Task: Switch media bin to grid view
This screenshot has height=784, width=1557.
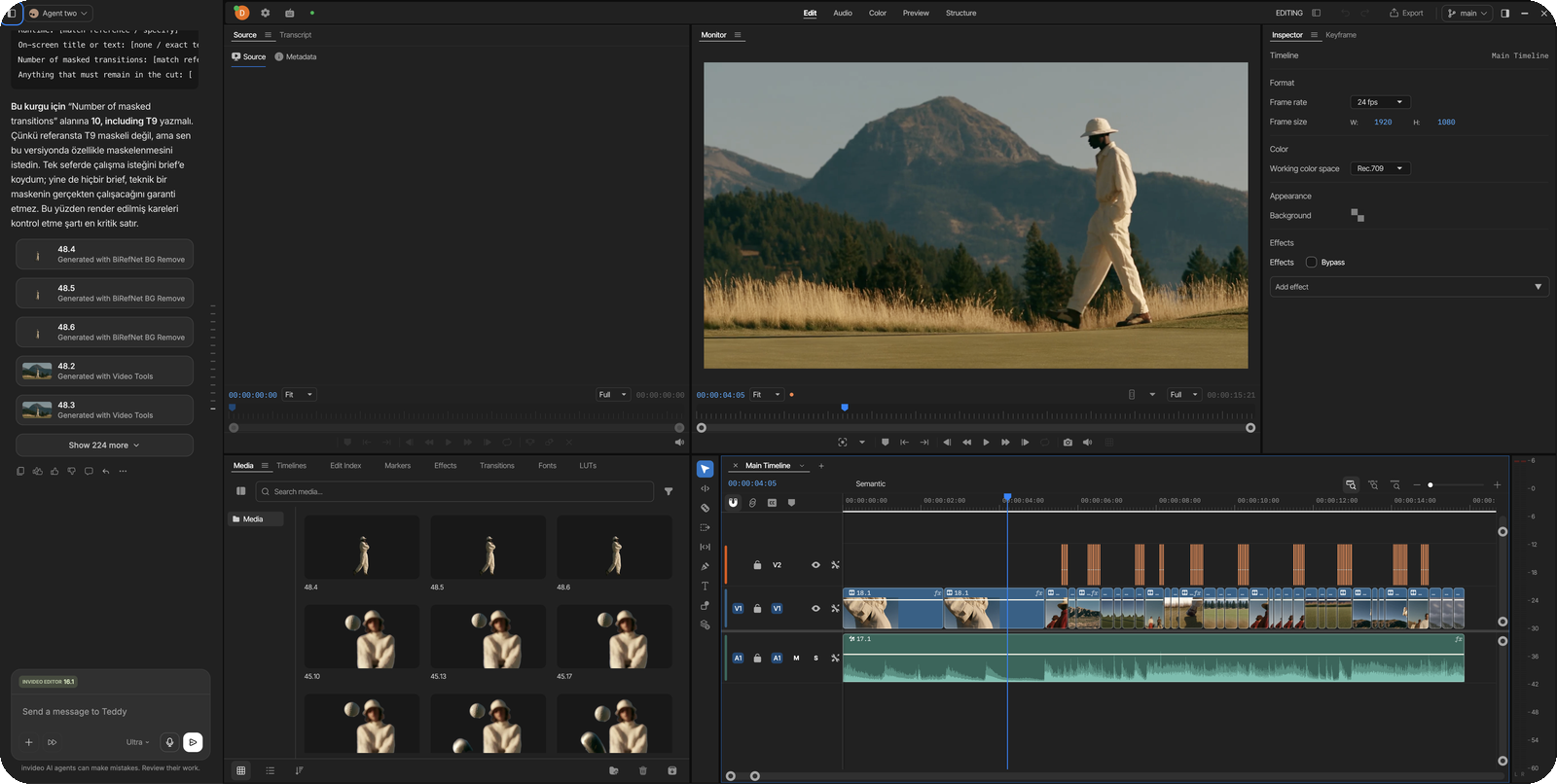Action: click(241, 770)
